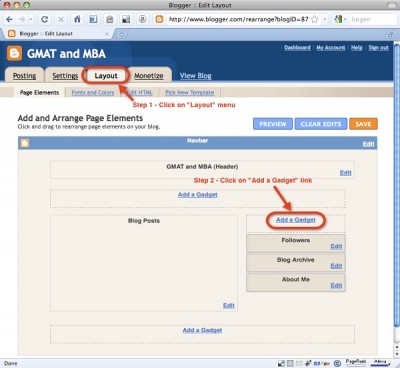Open the address bar history dropdown

point(325,19)
